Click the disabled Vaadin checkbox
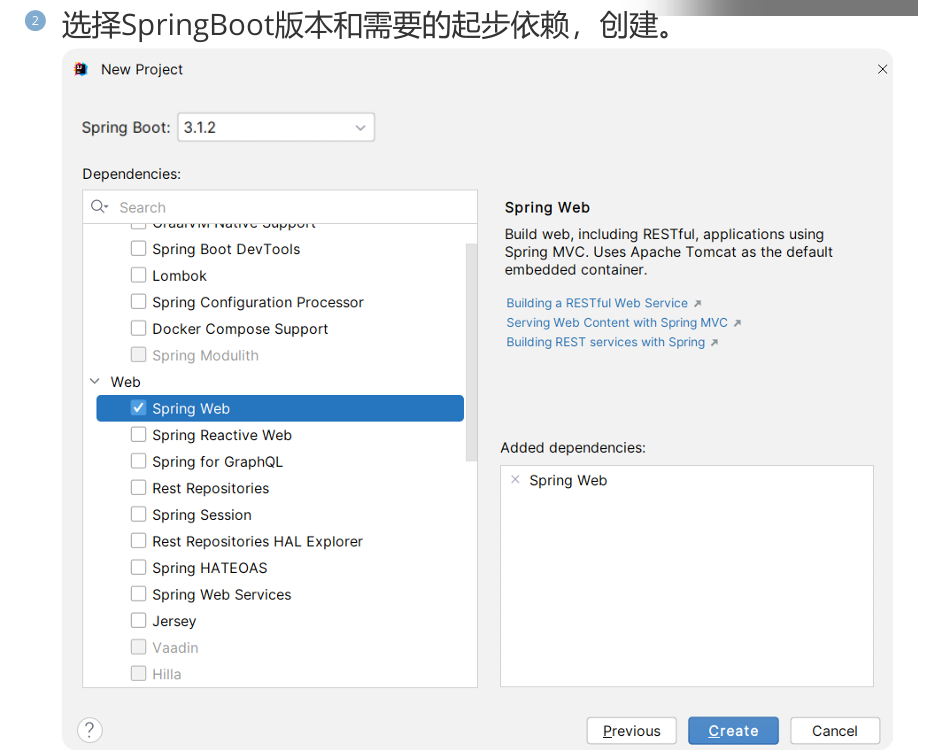925x755 pixels. coord(138,646)
